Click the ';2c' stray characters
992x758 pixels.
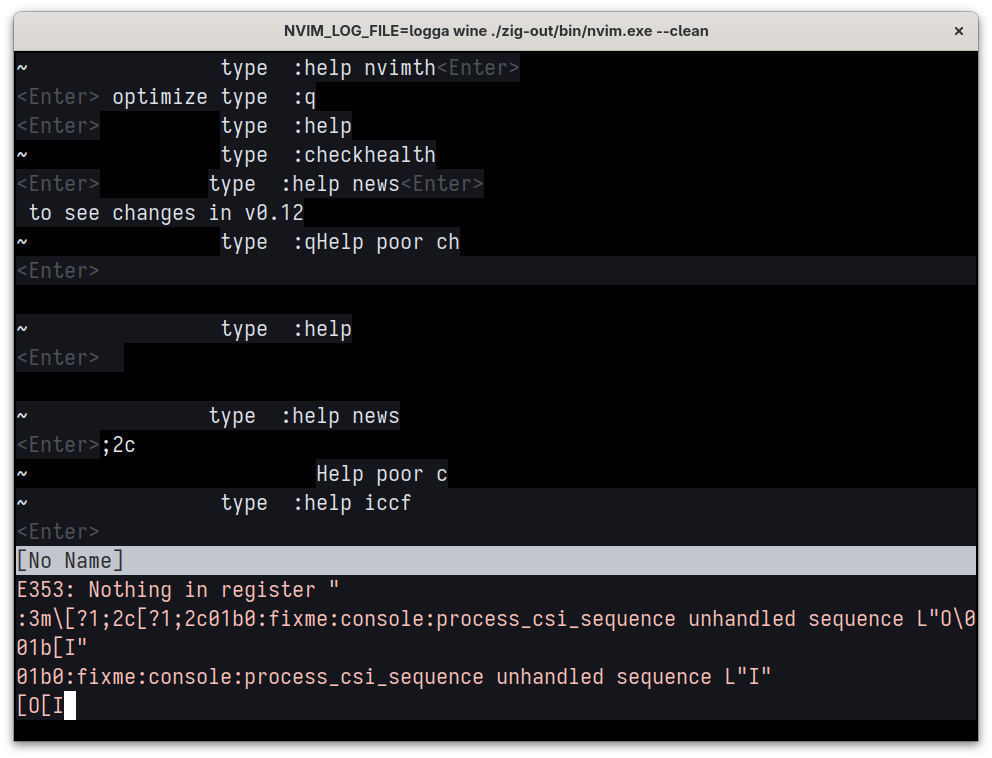tap(118, 446)
